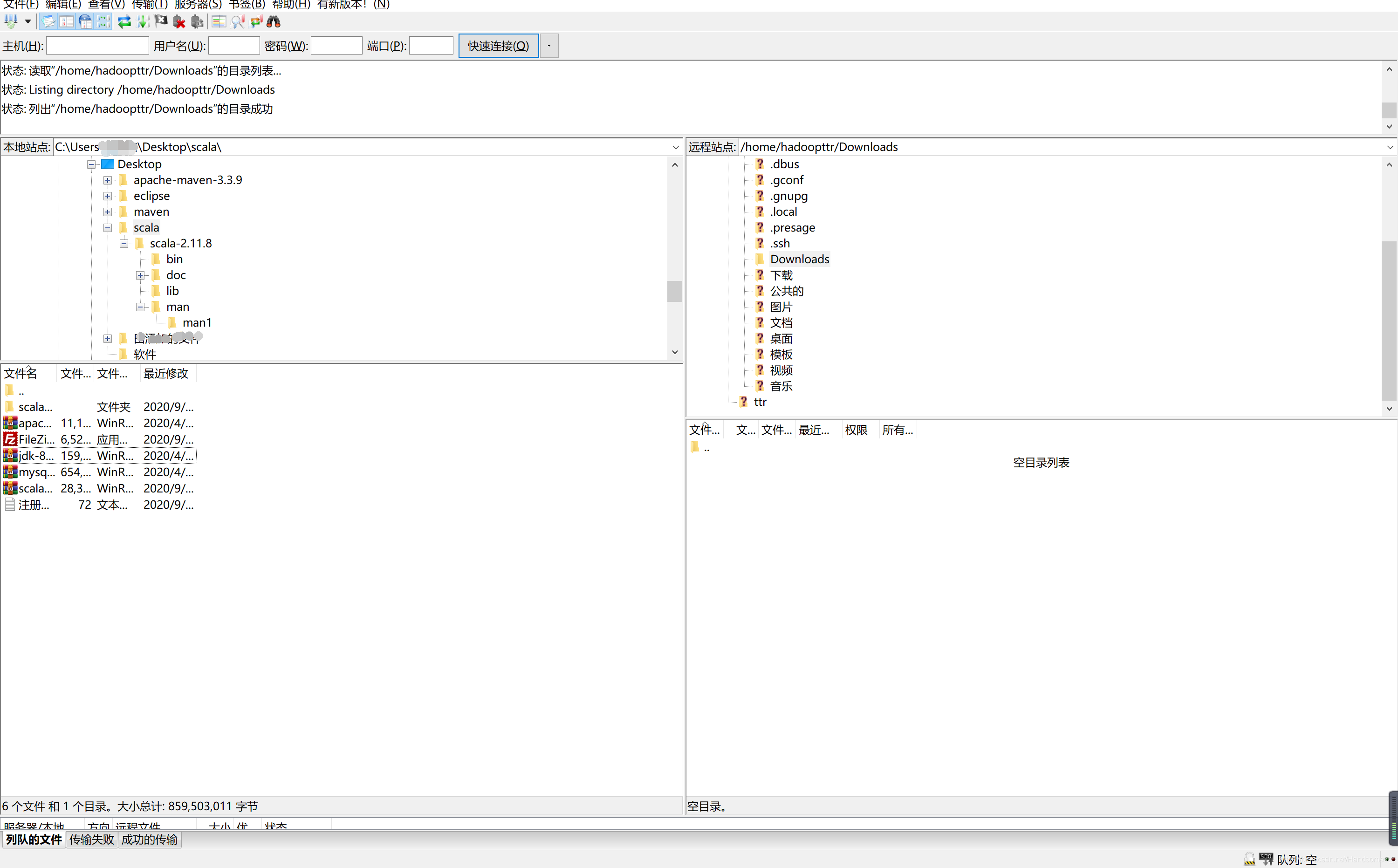
Task: Click the text file icon beside 注册
Action: (x=10, y=505)
